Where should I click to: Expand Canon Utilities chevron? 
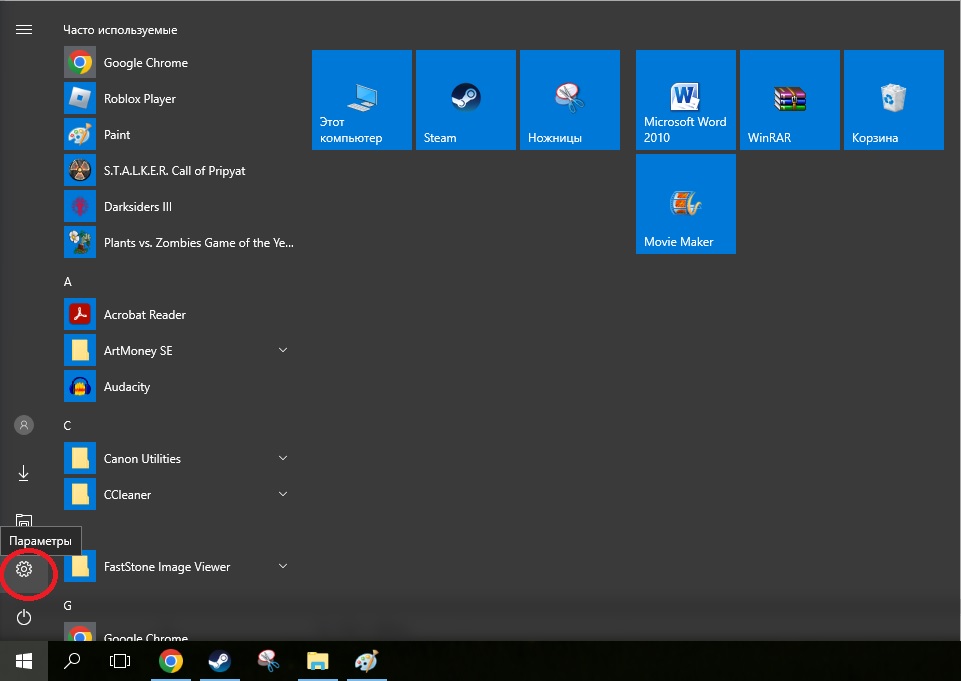coord(283,458)
